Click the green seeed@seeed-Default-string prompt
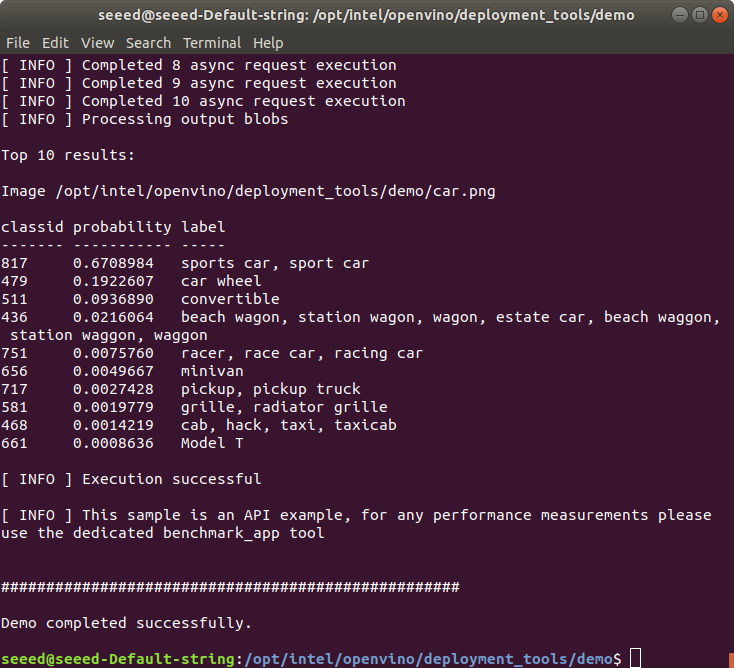The height and width of the screenshot is (668, 734). pos(117,659)
